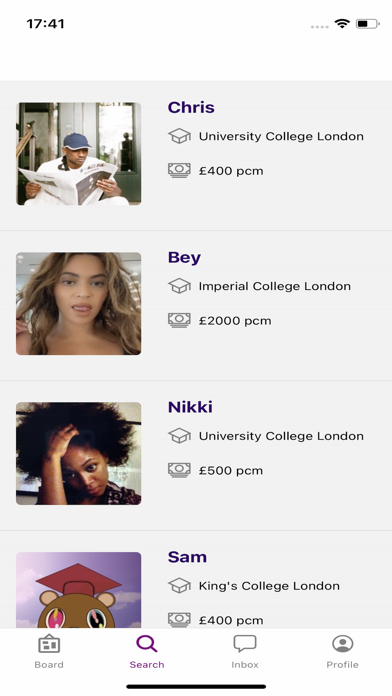The width and height of the screenshot is (392, 696).
Task: Open the Board tab icon
Action: tap(49, 645)
